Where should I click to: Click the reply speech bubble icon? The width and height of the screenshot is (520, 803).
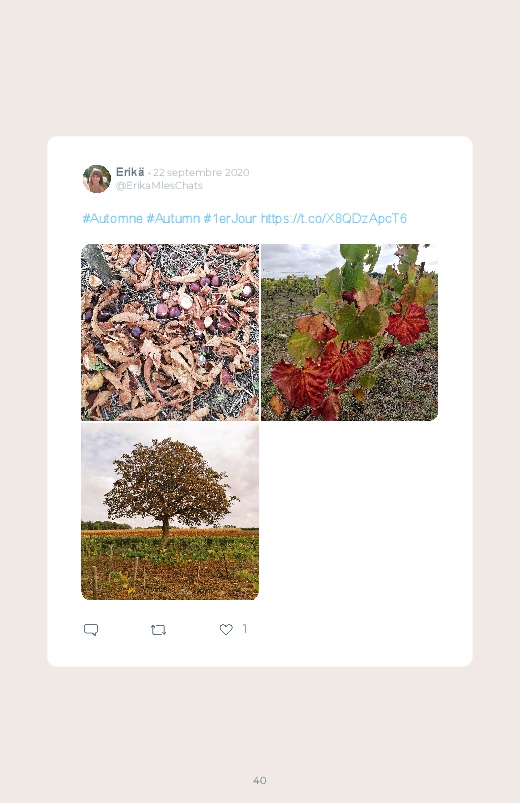pyautogui.click(x=91, y=629)
